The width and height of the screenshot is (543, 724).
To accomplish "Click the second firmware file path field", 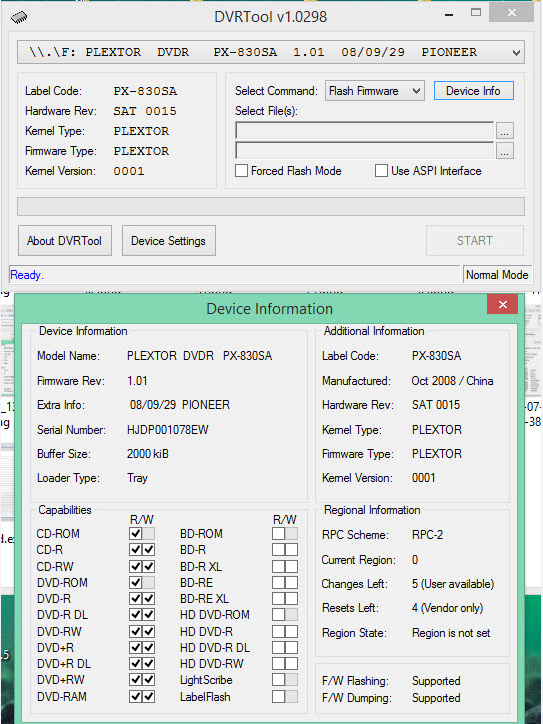I will pyautogui.click(x=364, y=151).
